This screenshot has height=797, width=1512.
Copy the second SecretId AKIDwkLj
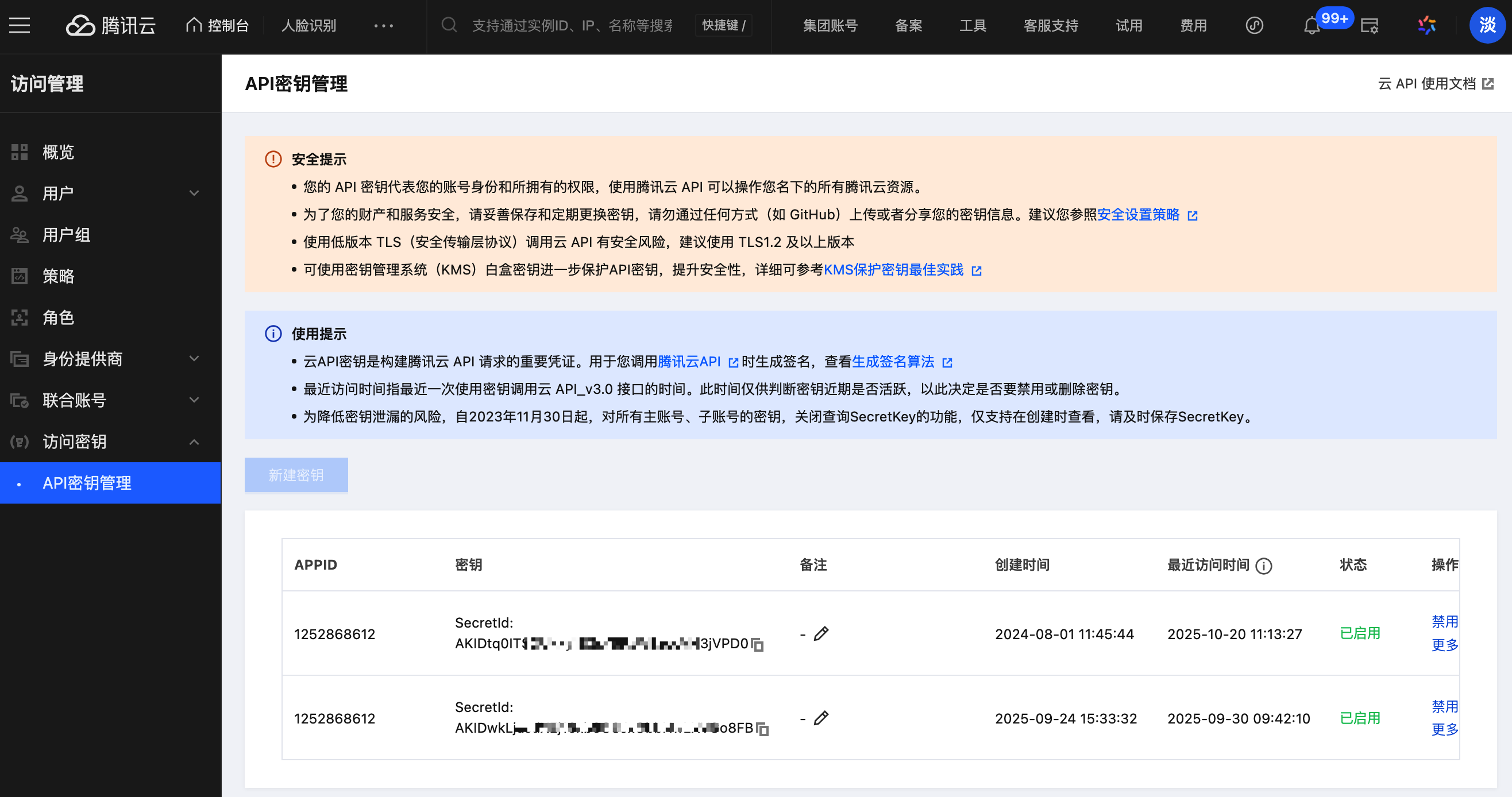coord(762,729)
